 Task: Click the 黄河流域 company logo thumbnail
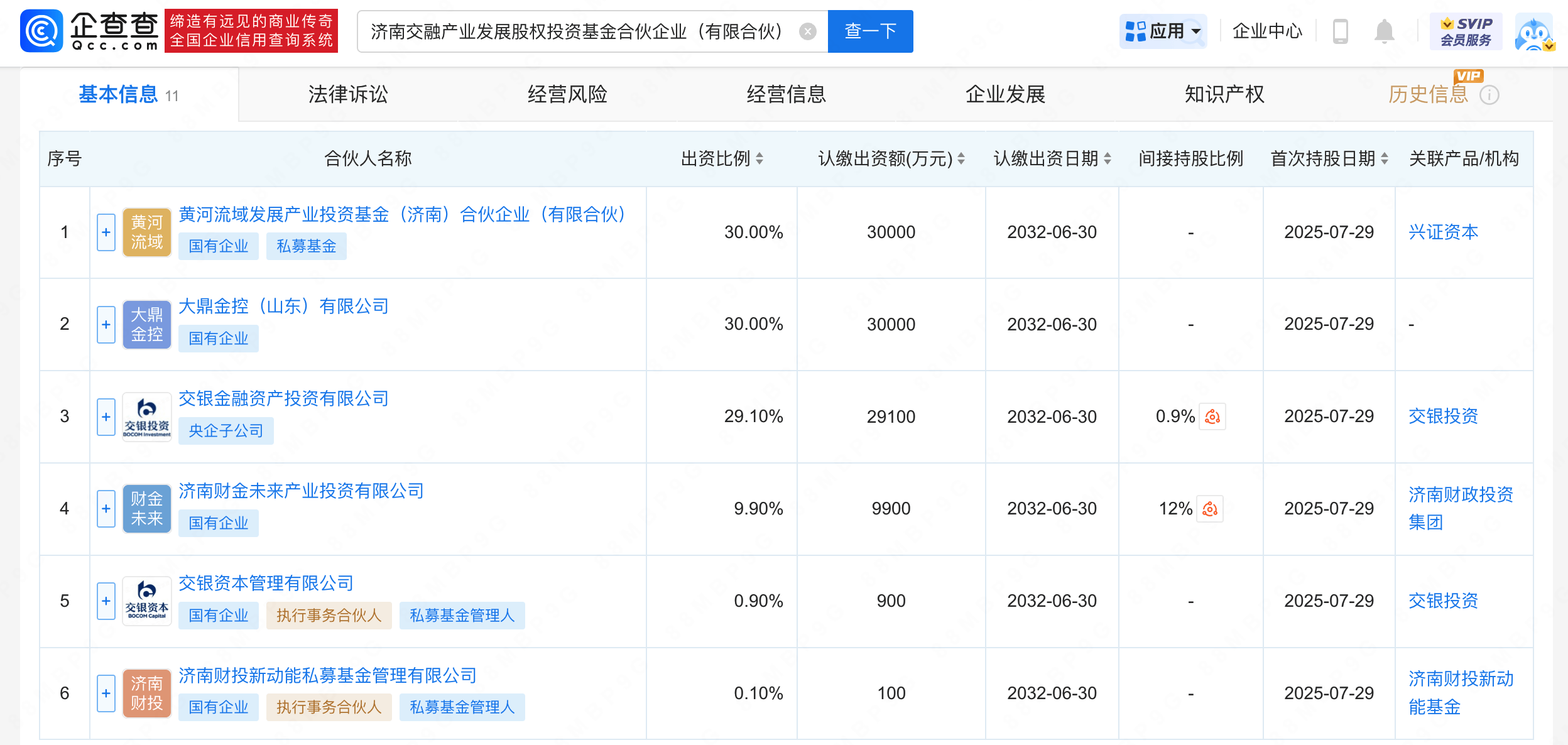click(x=147, y=232)
